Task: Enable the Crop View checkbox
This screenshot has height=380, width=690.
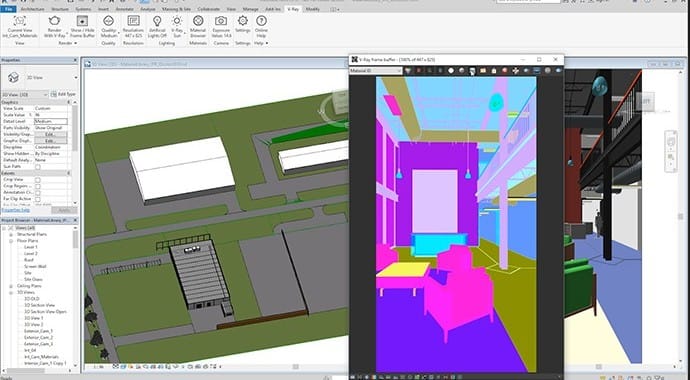Action: coord(38,180)
